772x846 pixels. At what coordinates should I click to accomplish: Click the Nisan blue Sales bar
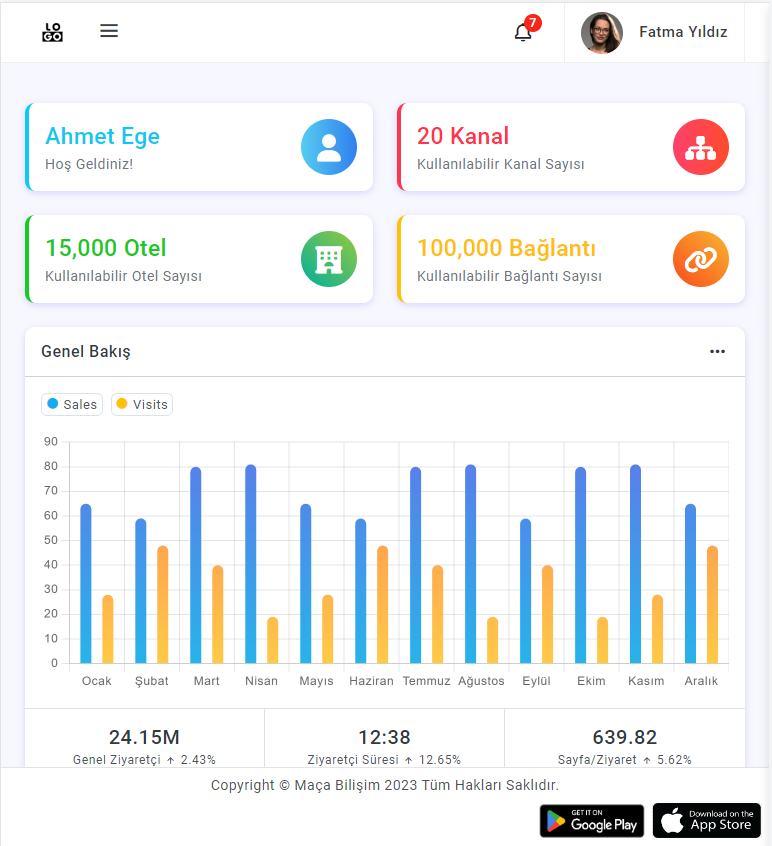[x=250, y=565]
